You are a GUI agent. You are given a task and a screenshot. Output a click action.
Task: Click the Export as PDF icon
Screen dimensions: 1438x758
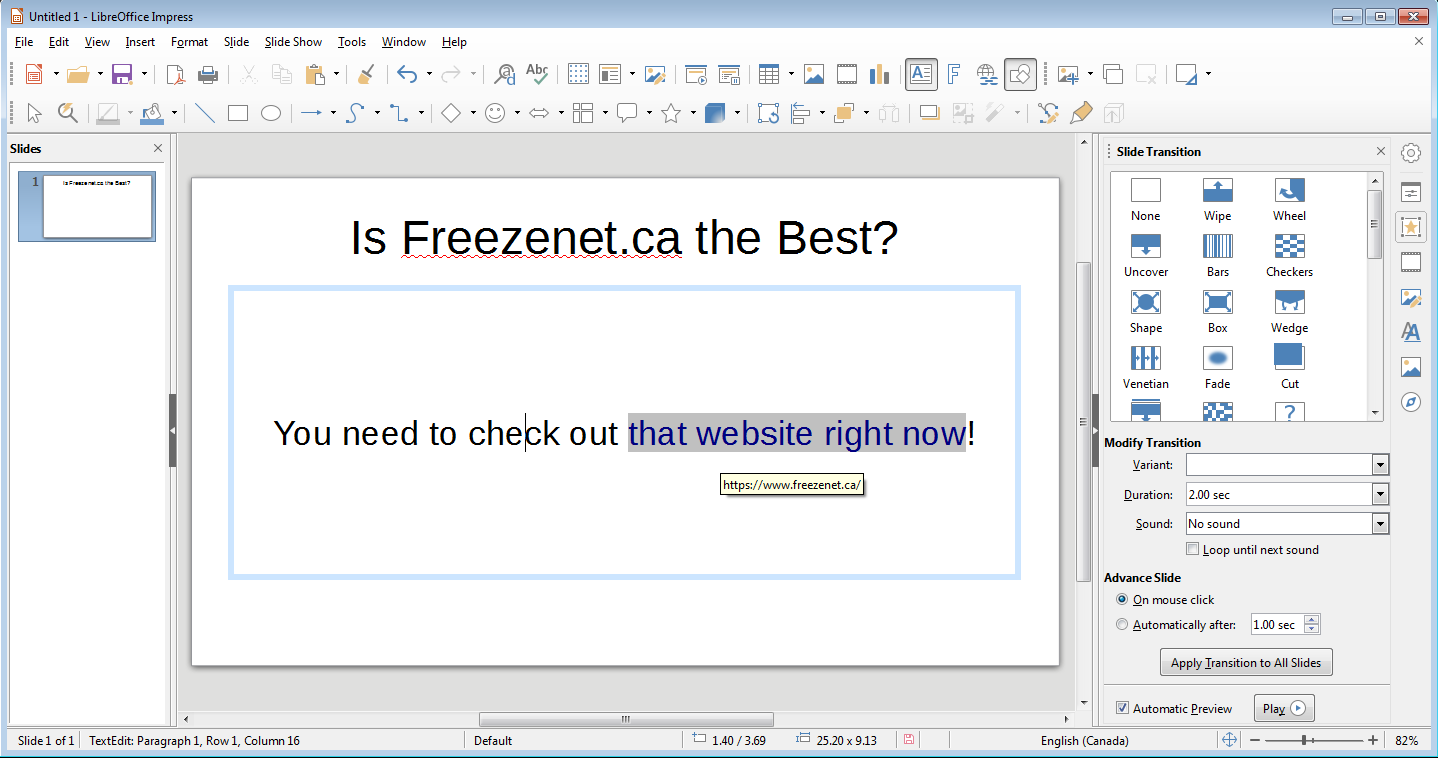click(176, 74)
